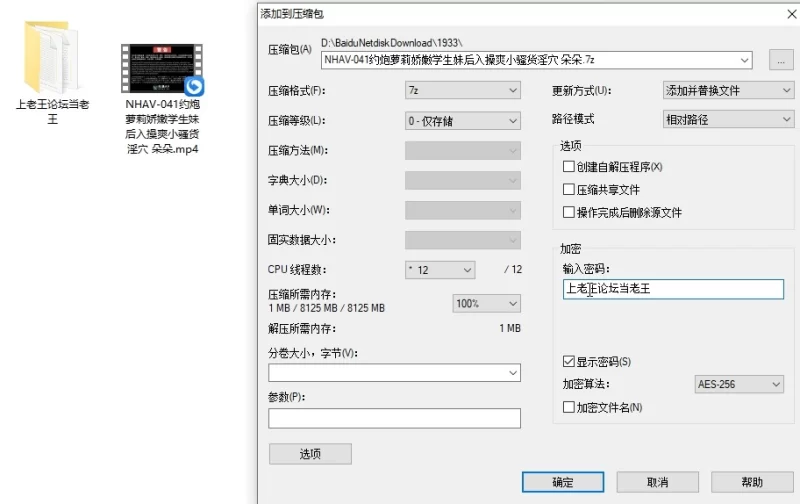
Task: Enable the 加密文件名 checkbox
Action: click(568, 407)
